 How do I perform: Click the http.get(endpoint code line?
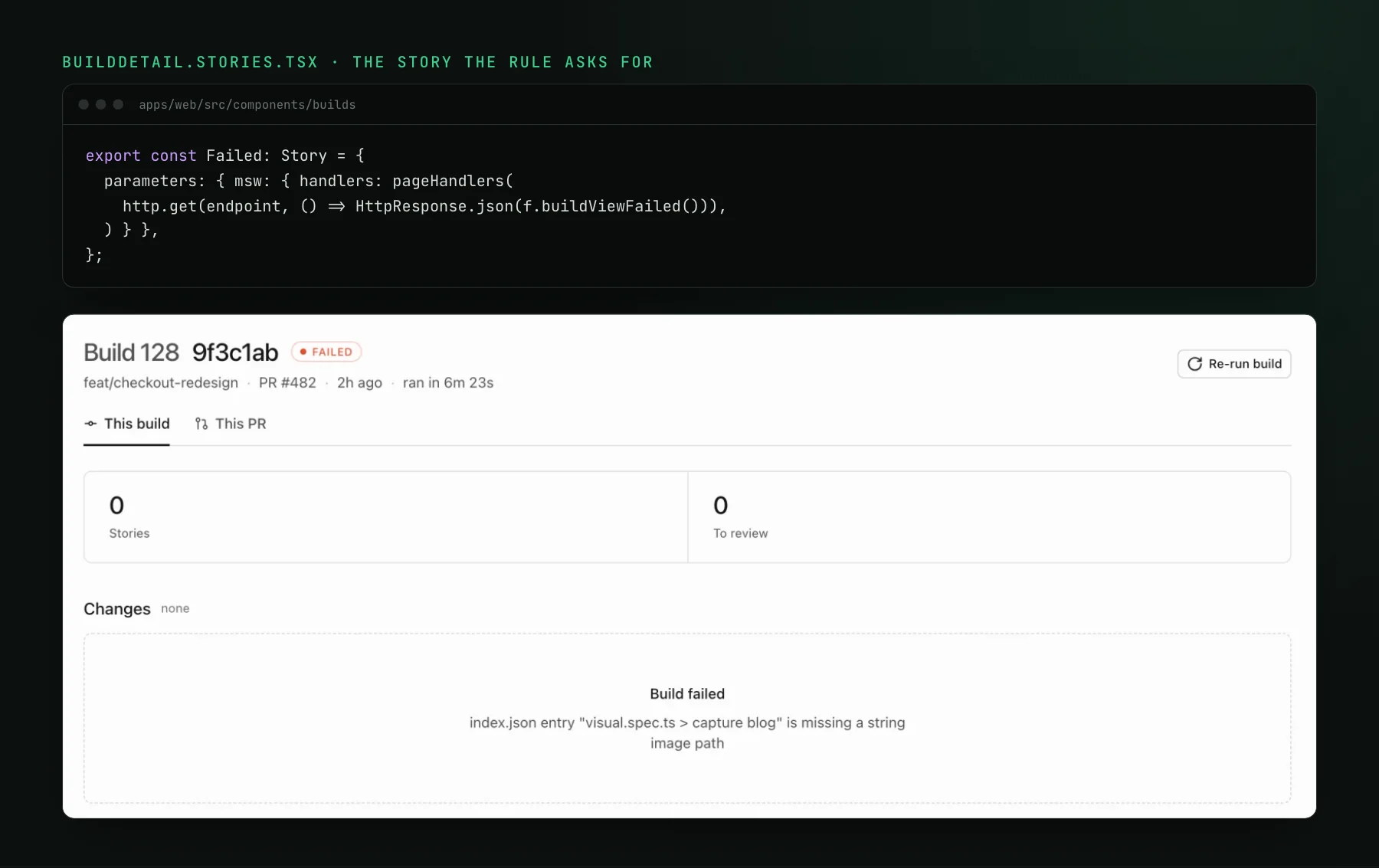pyautogui.click(x=424, y=206)
